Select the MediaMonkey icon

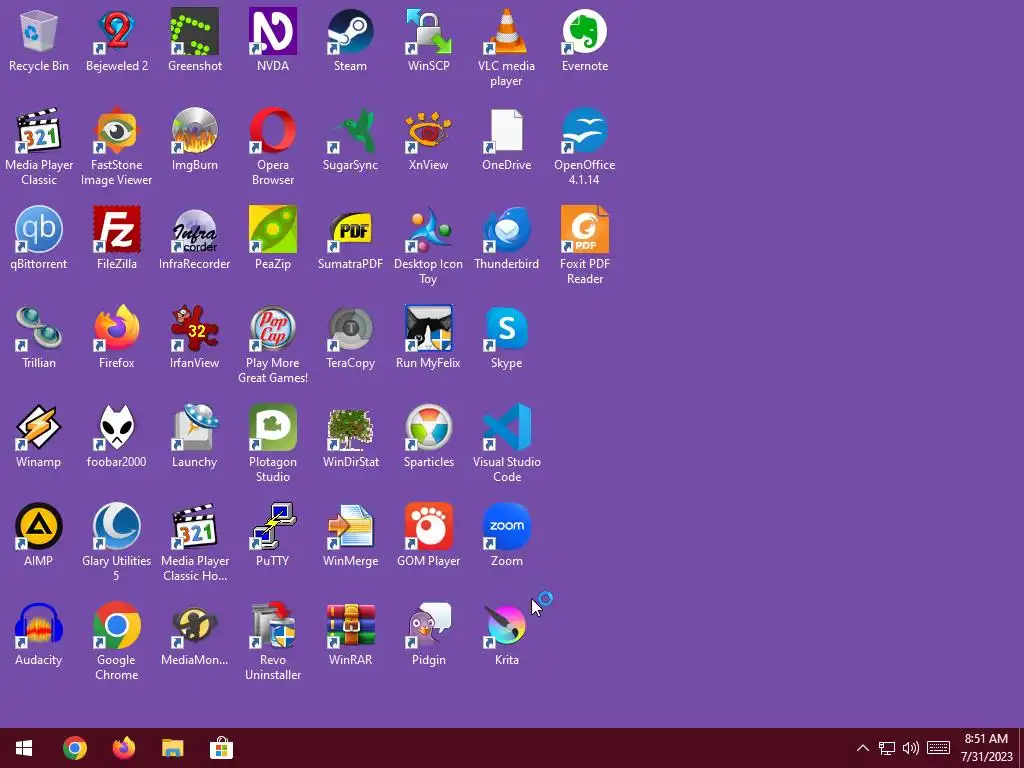[x=195, y=626]
